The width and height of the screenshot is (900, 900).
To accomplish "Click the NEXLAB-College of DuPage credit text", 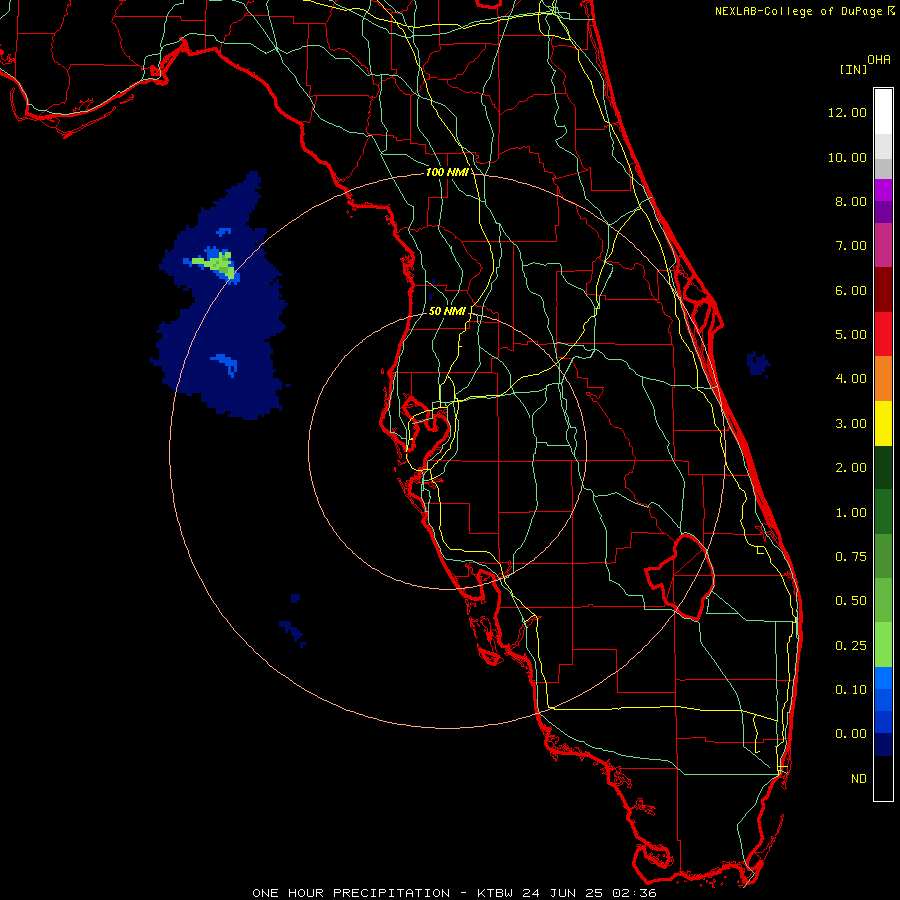I will click(x=799, y=11).
